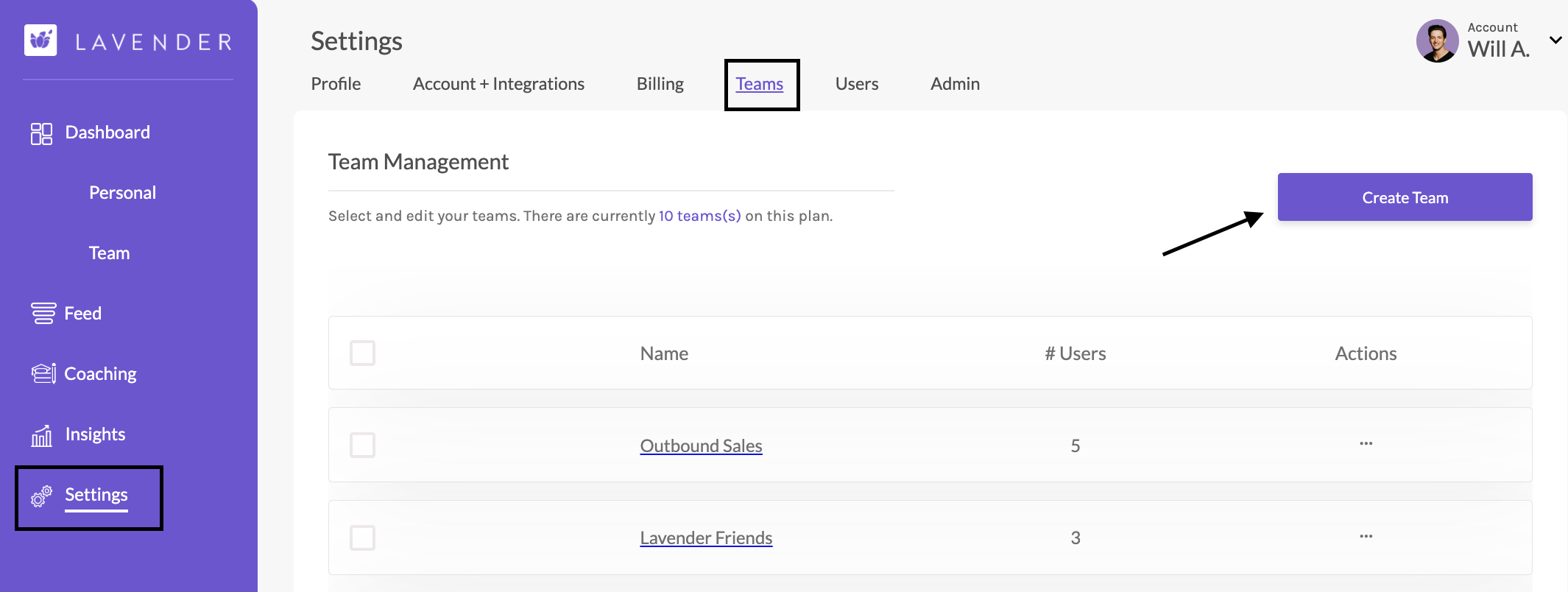Tick the select-all checkbox in table header
Screen dimensions: 1568x592
(362, 353)
